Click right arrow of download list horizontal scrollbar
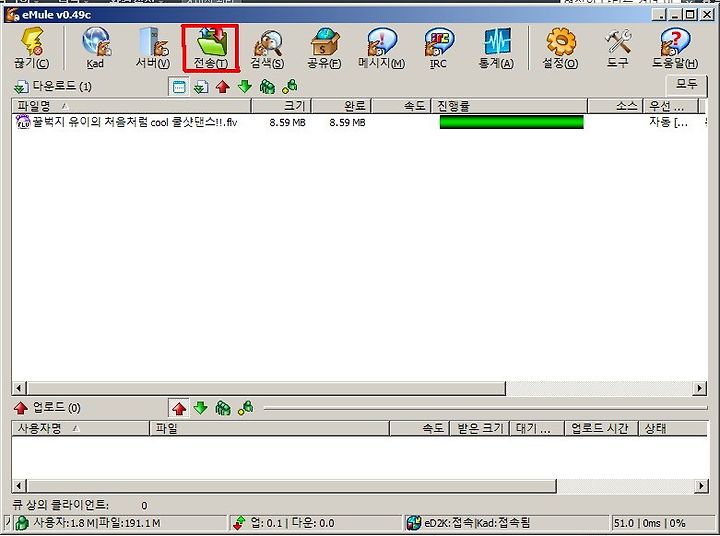This screenshot has width=720, height=536. coord(699,388)
